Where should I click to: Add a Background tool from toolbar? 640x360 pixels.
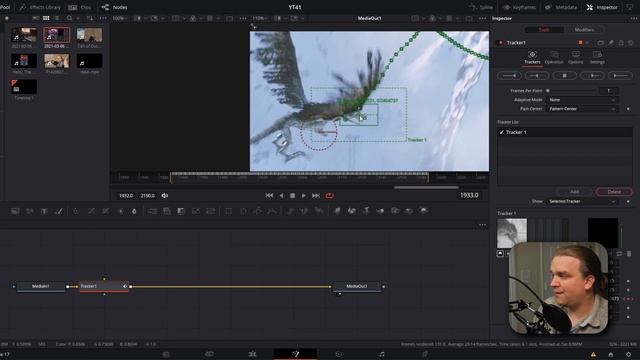click(x=16, y=211)
